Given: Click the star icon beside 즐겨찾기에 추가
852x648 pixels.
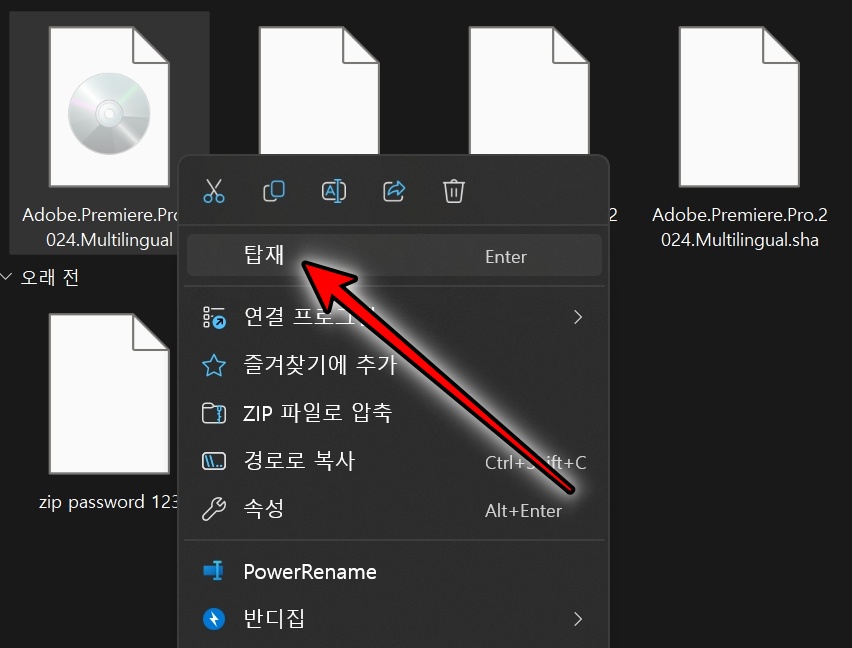Looking at the screenshot, I should tap(214, 365).
